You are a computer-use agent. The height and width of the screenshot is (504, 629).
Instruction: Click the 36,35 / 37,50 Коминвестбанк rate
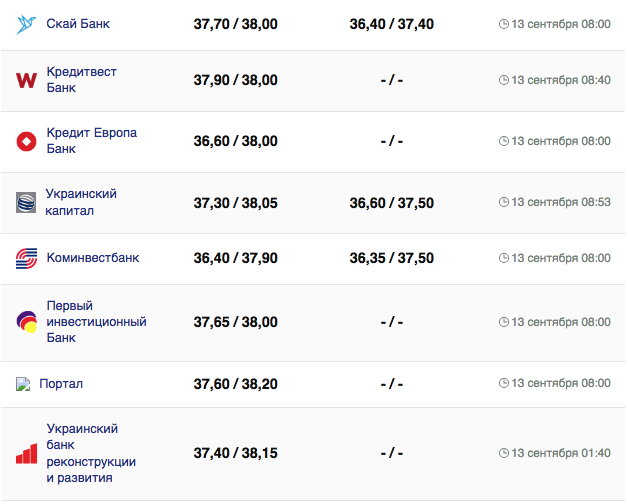point(392,258)
